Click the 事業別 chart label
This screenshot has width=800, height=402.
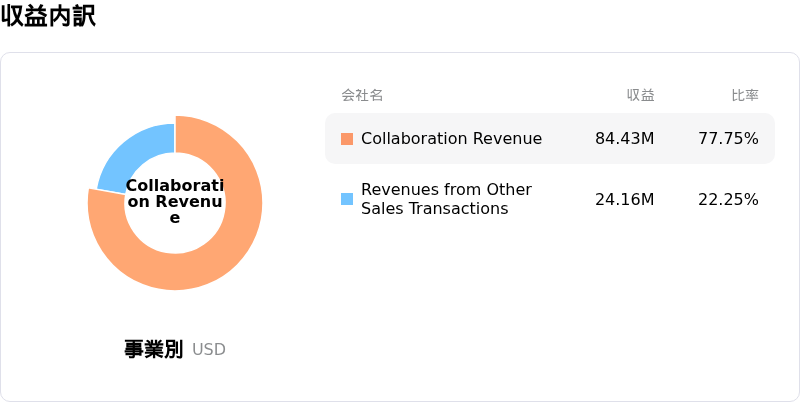pos(153,349)
